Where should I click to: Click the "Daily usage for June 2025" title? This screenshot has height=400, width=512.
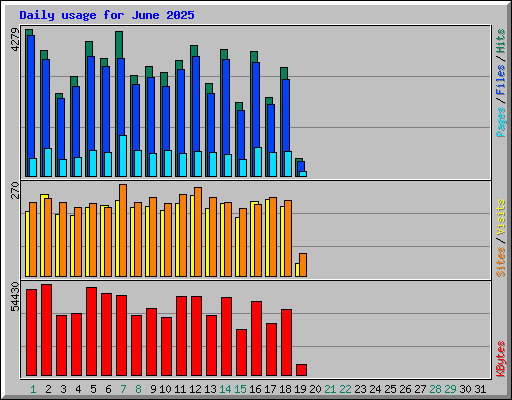click(x=107, y=15)
